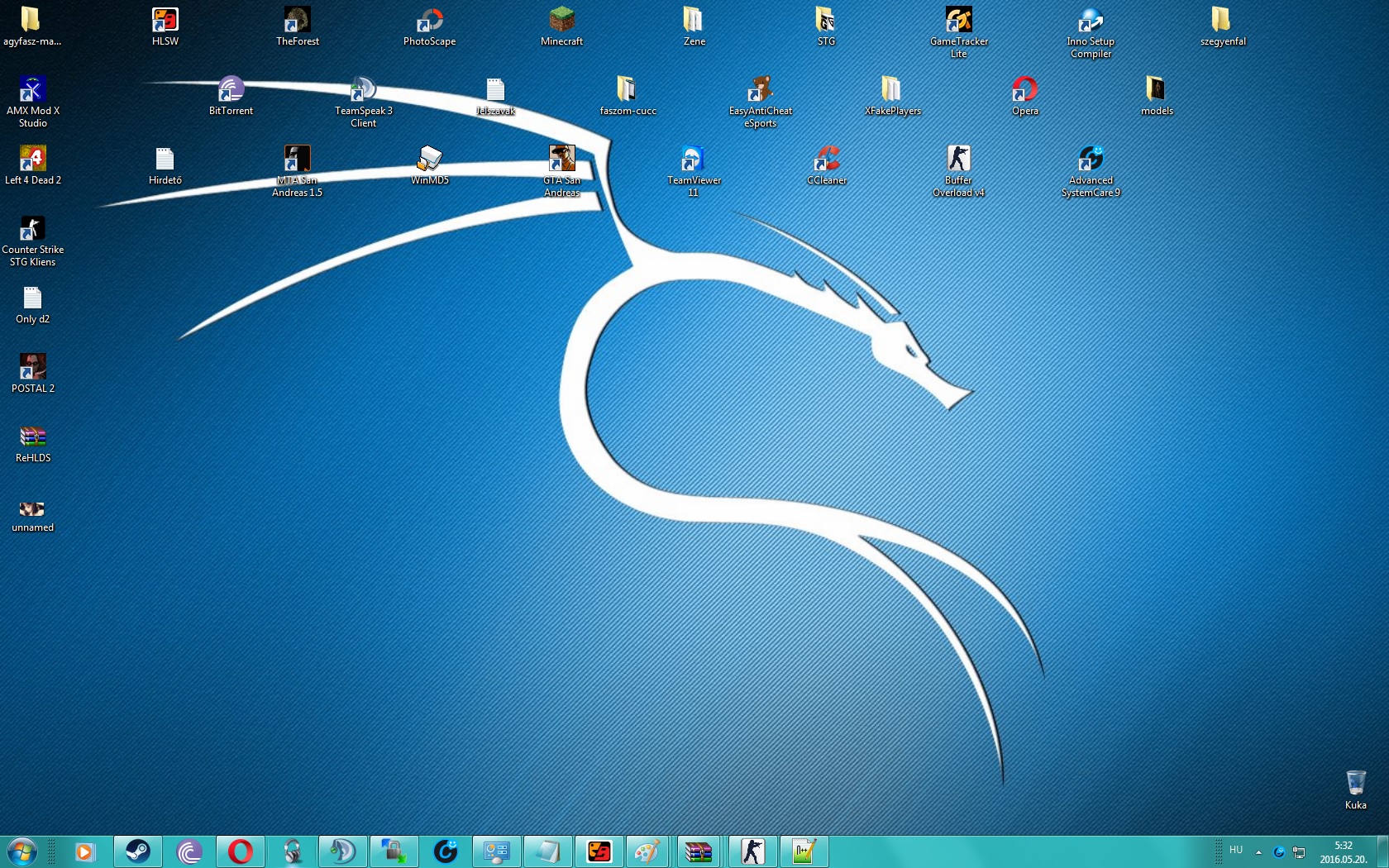Open Counter Strike STG Kliens shortcut
This screenshot has height=868, width=1389.
click(33, 241)
